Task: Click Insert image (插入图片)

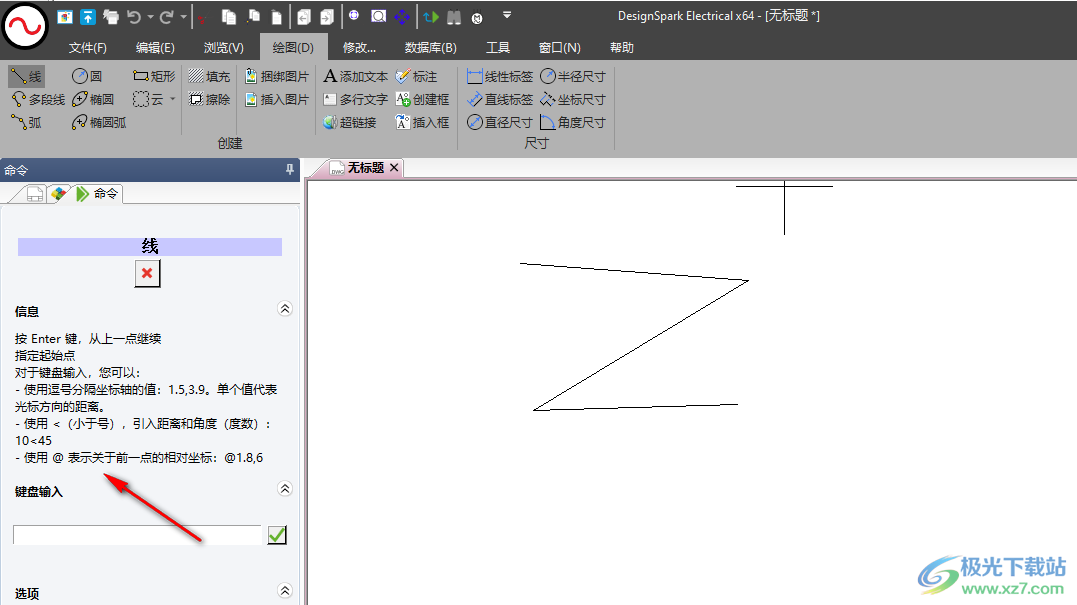Action: point(277,100)
